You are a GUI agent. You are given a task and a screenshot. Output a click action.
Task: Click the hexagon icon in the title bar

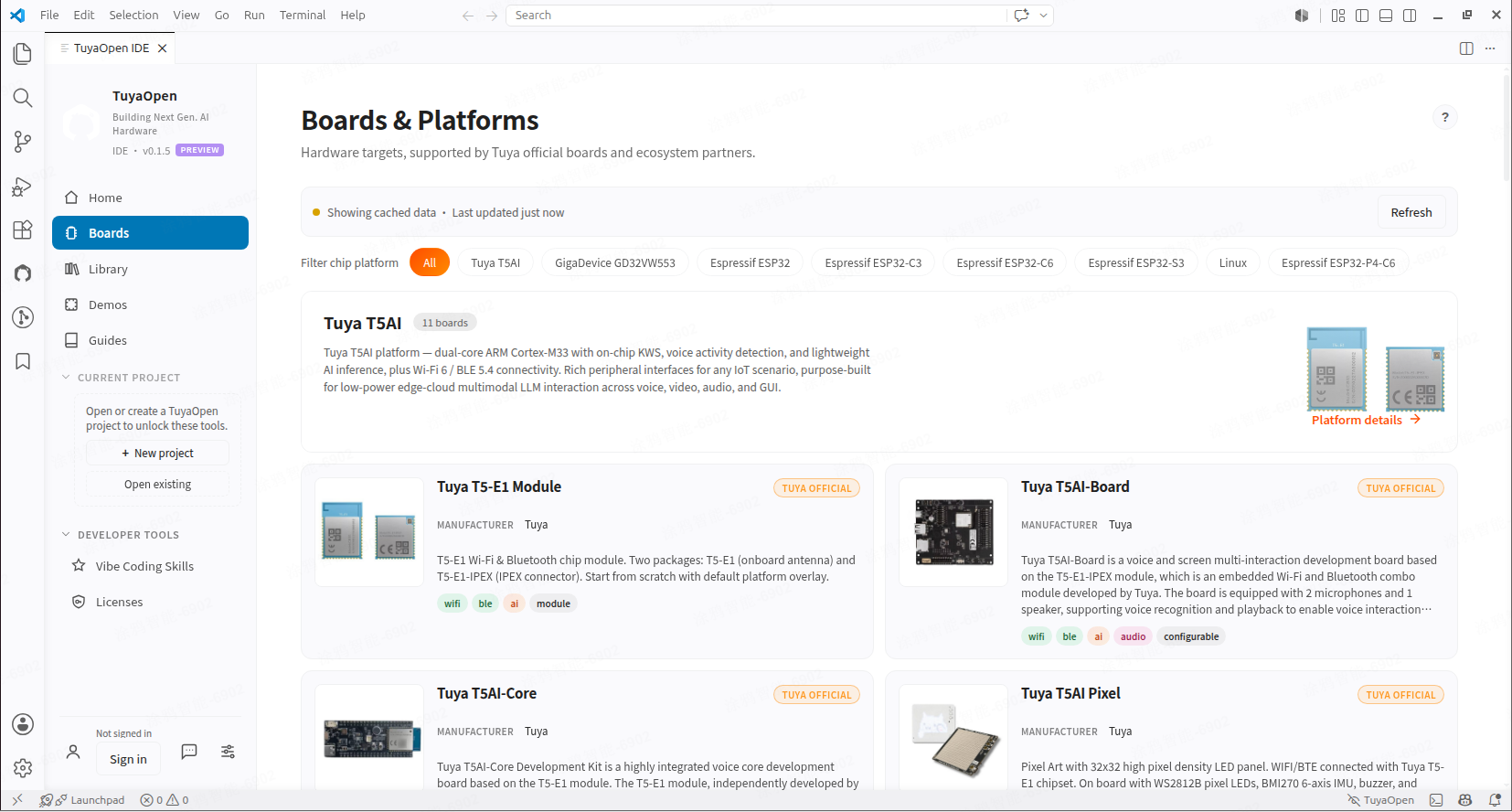tap(1302, 16)
